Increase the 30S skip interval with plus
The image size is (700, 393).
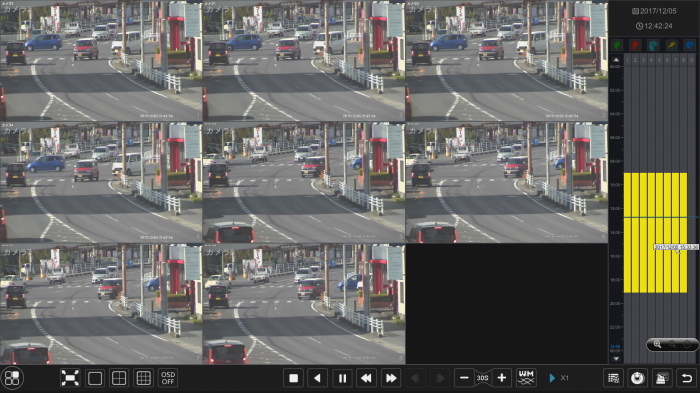point(502,378)
